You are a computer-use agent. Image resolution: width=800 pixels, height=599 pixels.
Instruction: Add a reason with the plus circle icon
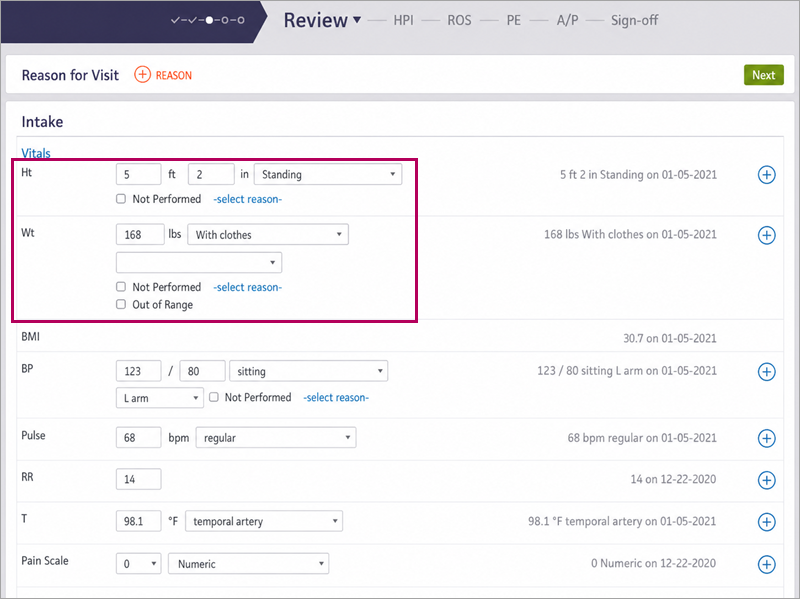(x=142, y=74)
